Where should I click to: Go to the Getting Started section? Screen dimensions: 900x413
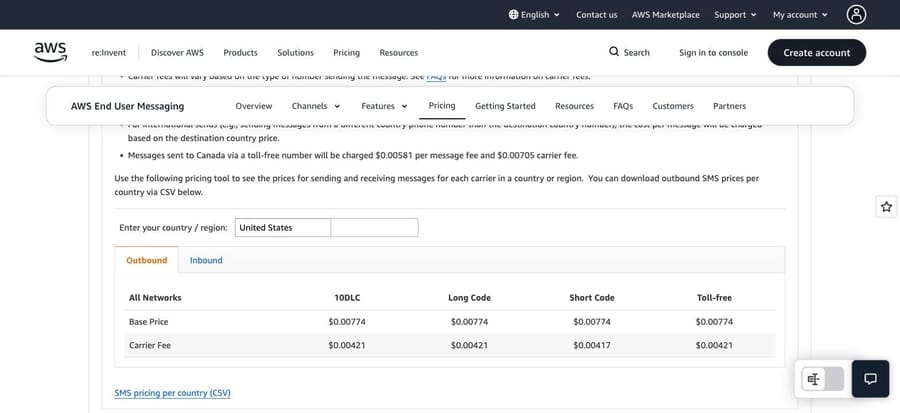pos(505,106)
